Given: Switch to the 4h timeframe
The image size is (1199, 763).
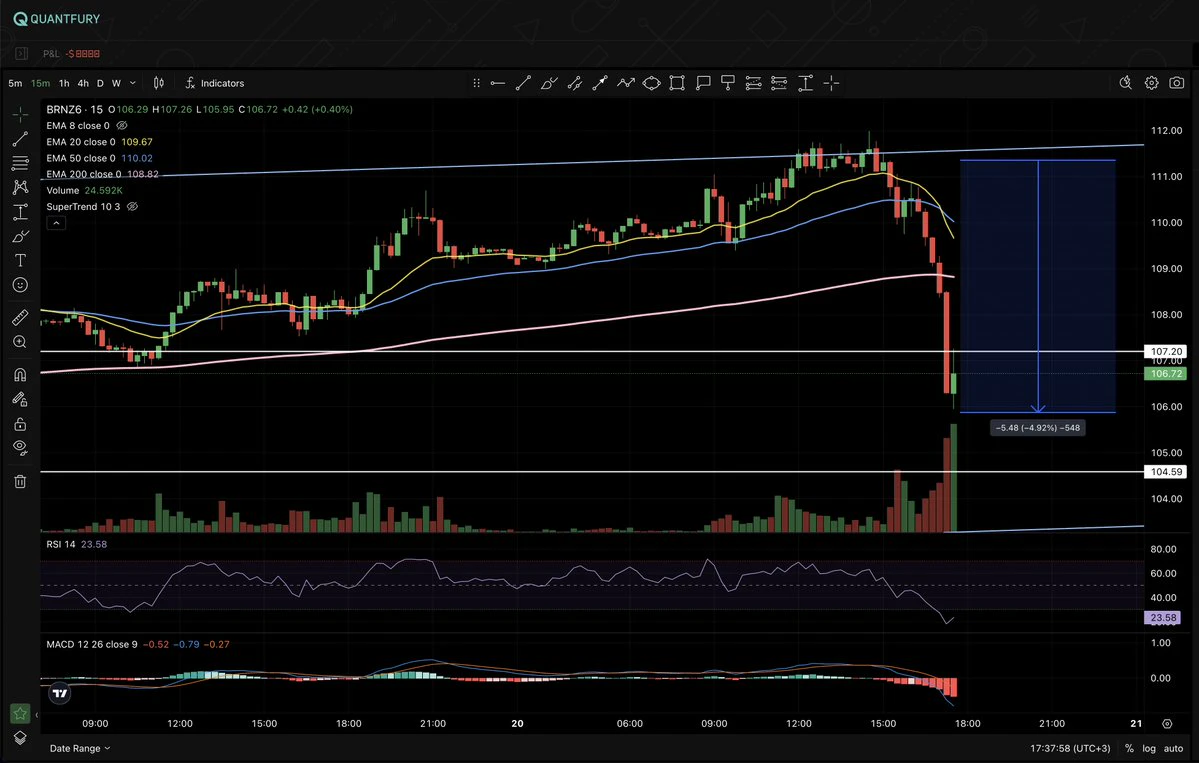Looking at the screenshot, I should (83, 83).
